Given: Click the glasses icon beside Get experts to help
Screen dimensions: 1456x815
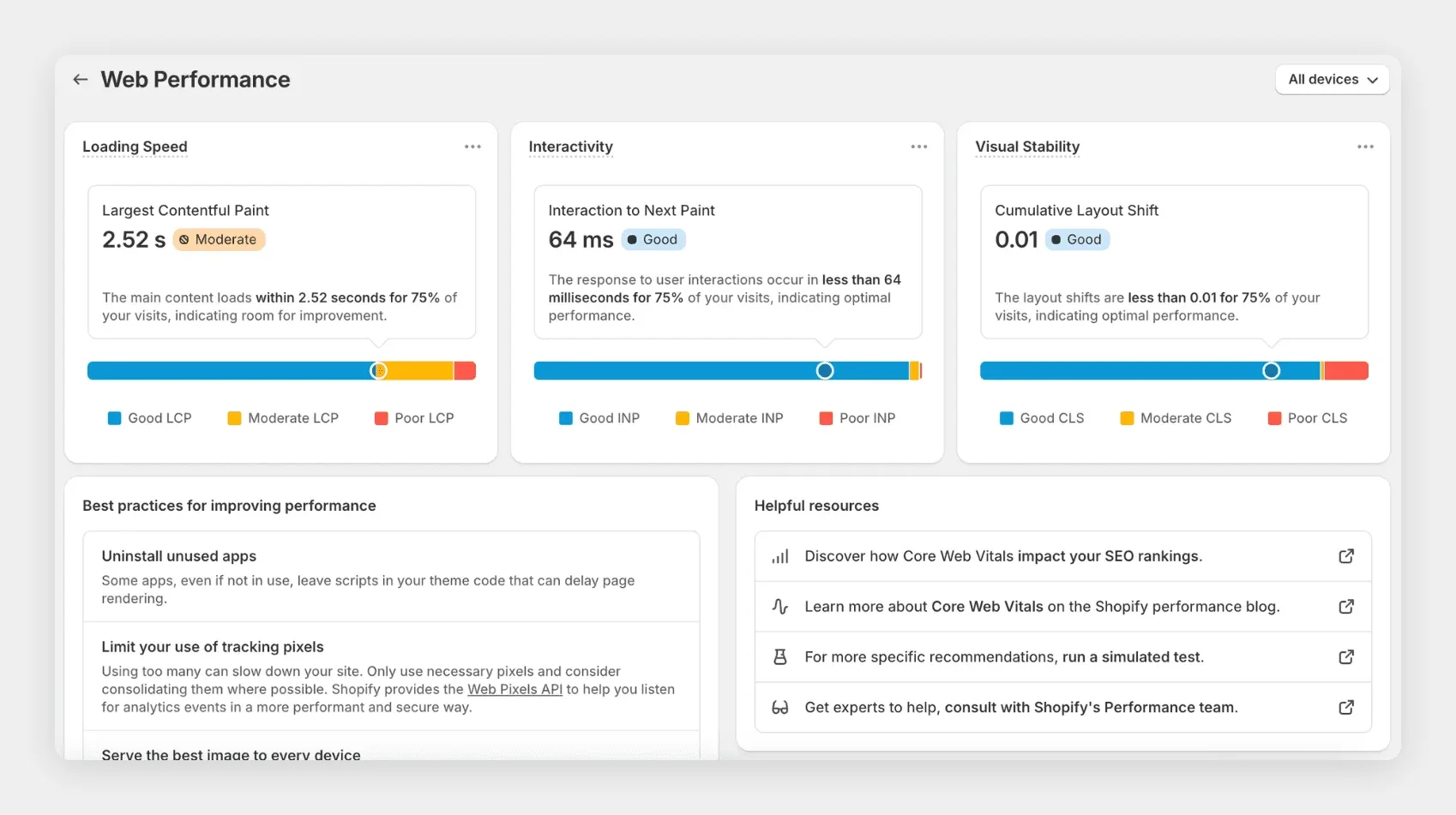Looking at the screenshot, I should click(x=780, y=708).
